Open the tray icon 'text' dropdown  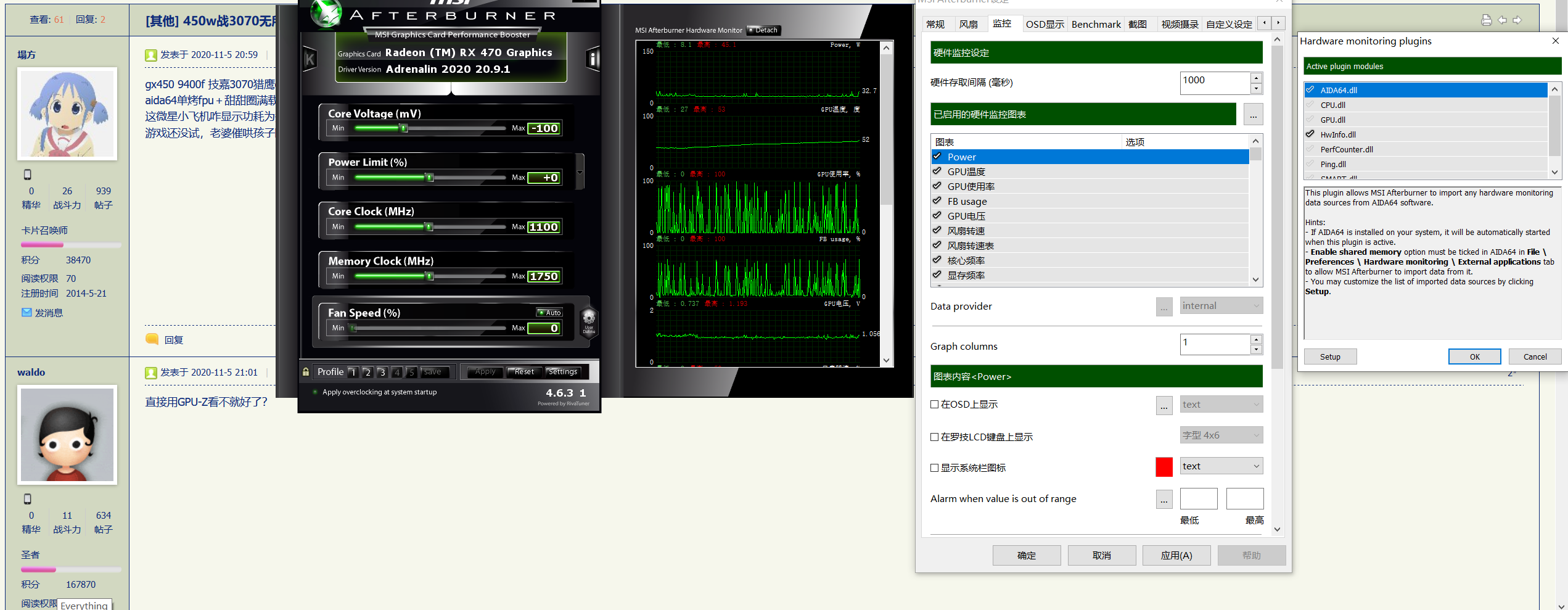[1221, 466]
